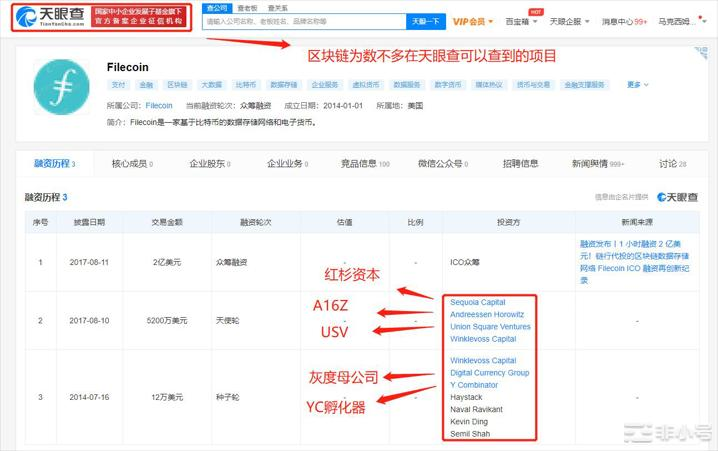Open the Filecoin ICO financing news source link
Screen dimensions: 718x451
tap(634, 262)
